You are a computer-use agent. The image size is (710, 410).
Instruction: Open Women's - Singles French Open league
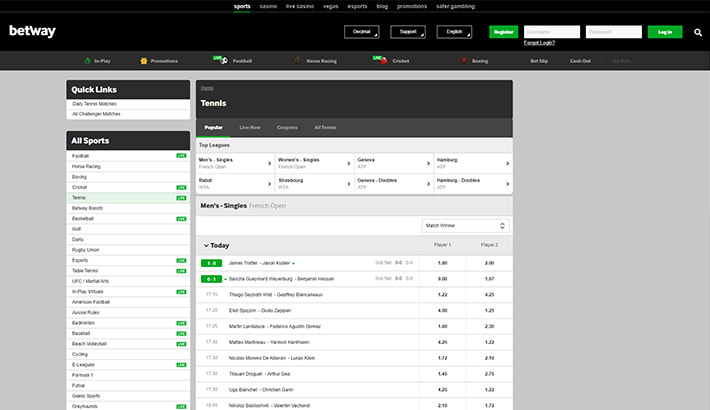[314, 163]
